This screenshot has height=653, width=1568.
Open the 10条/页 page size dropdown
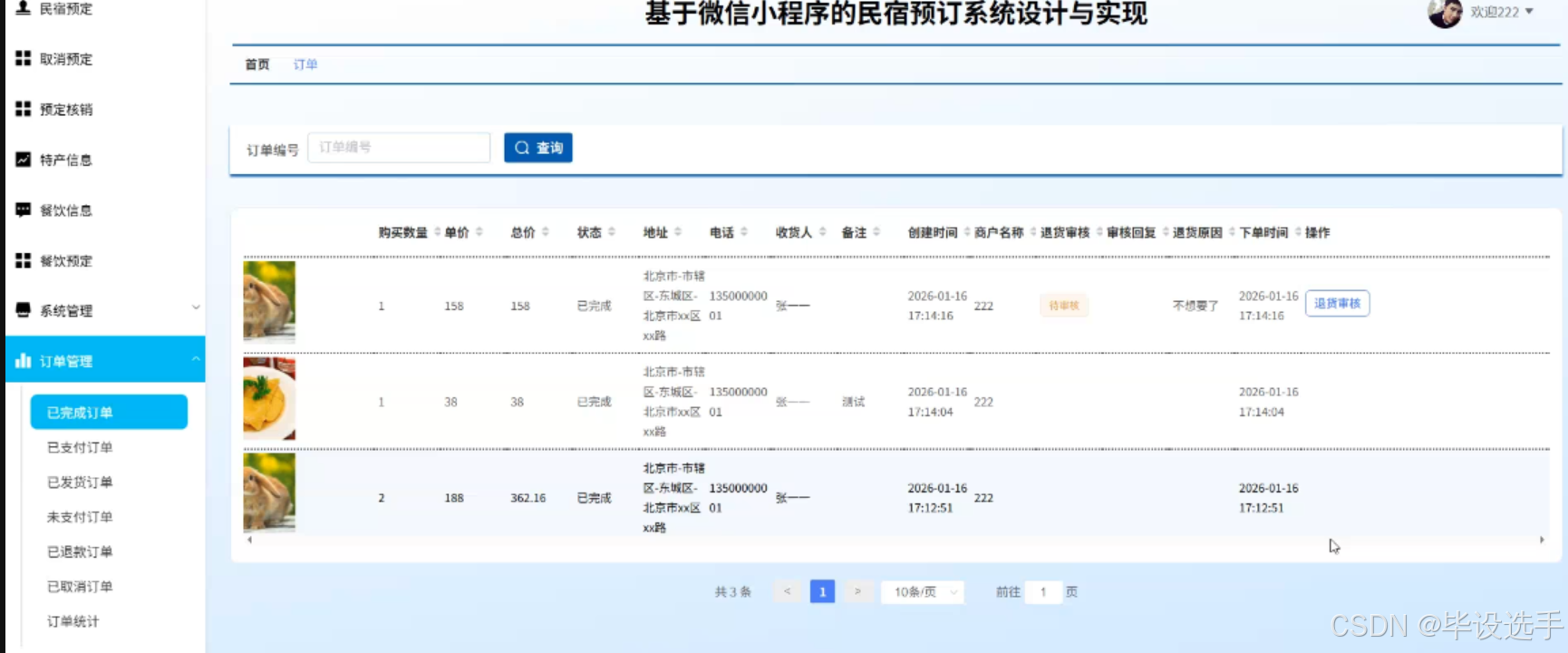click(923, 592)
